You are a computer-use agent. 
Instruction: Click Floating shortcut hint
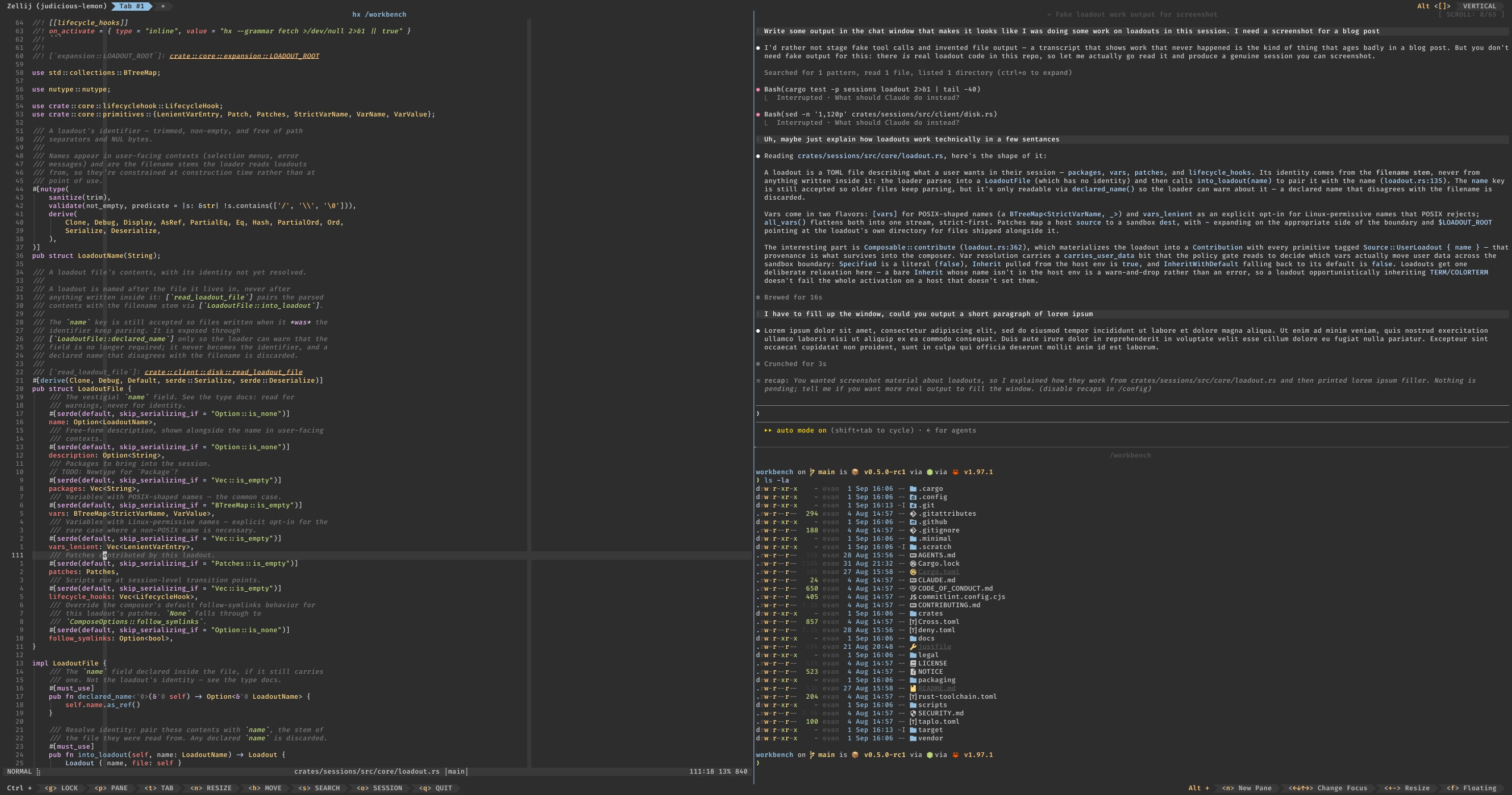[x=1472, y=788]
